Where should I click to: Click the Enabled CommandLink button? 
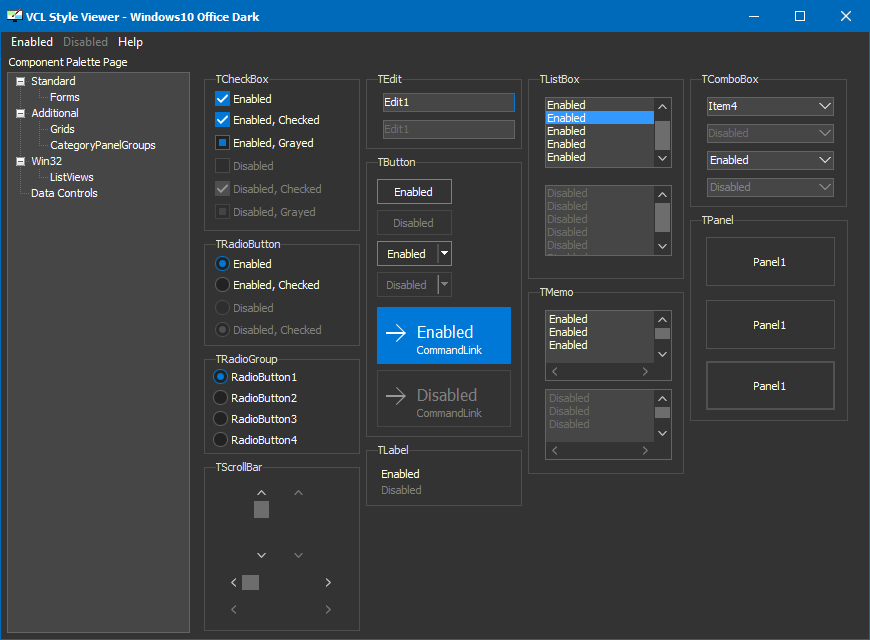point(444,335)
